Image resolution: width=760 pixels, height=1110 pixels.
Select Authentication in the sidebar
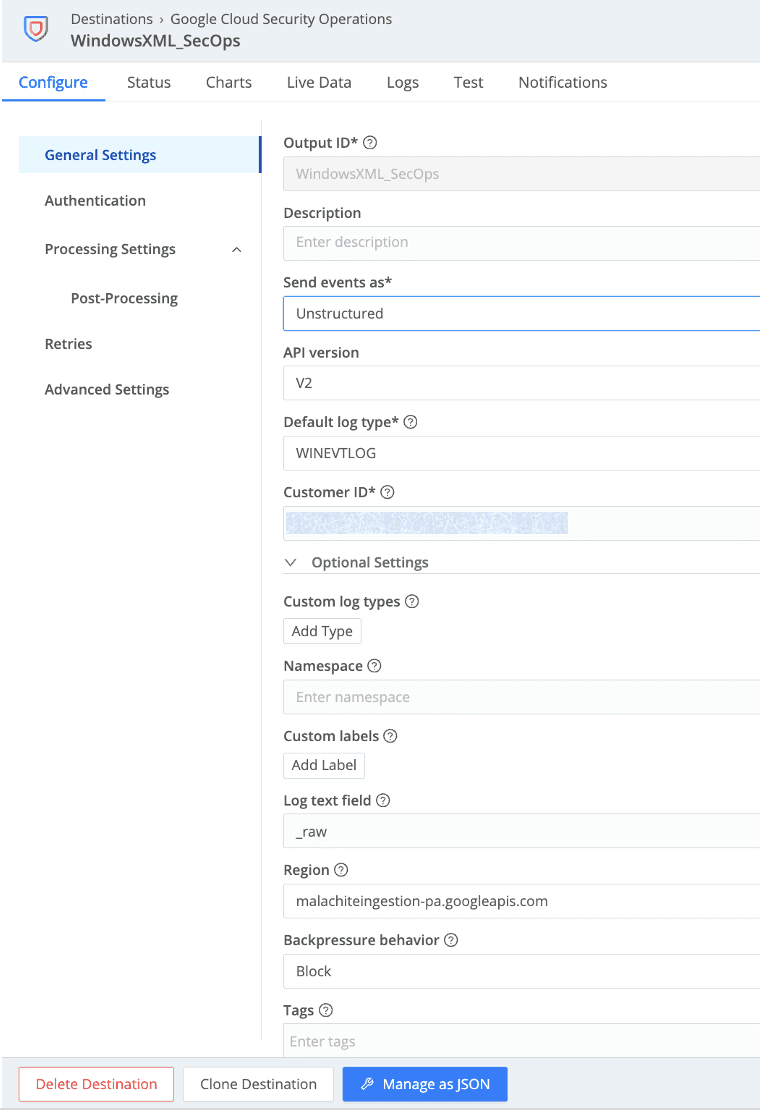click(x=95, y=201)
